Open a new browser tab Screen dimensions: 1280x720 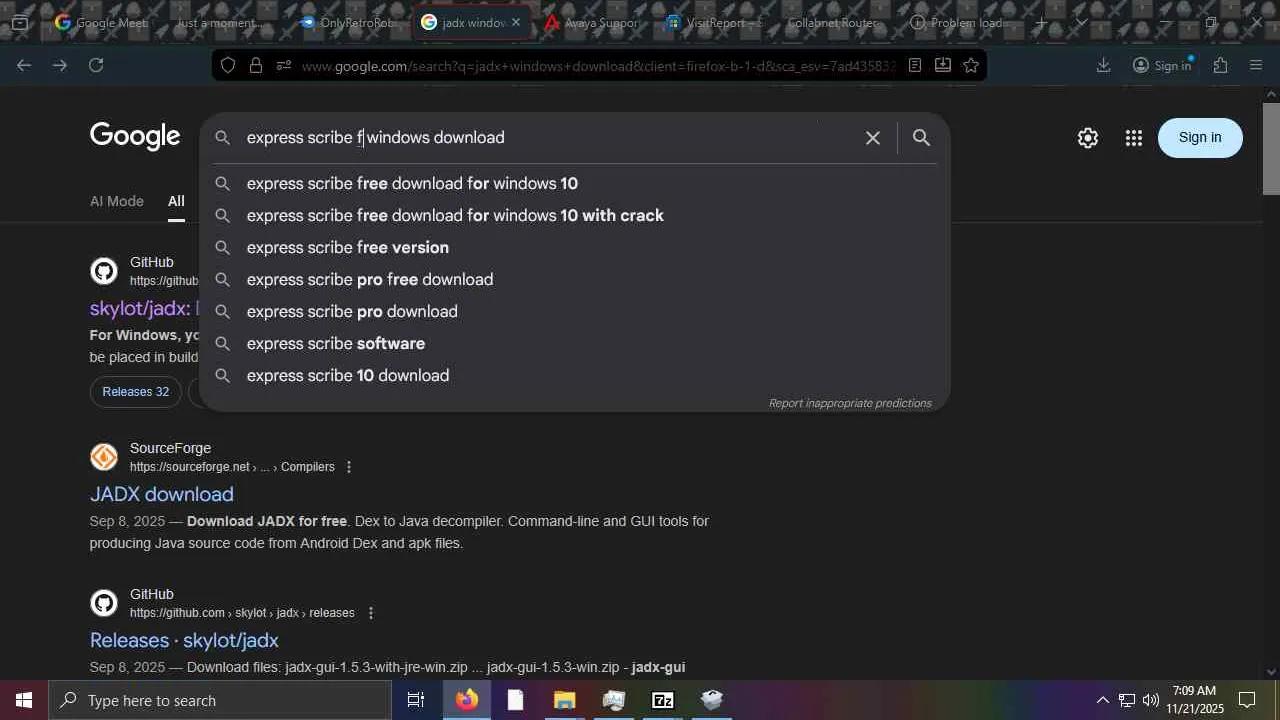coord(1041,22)
